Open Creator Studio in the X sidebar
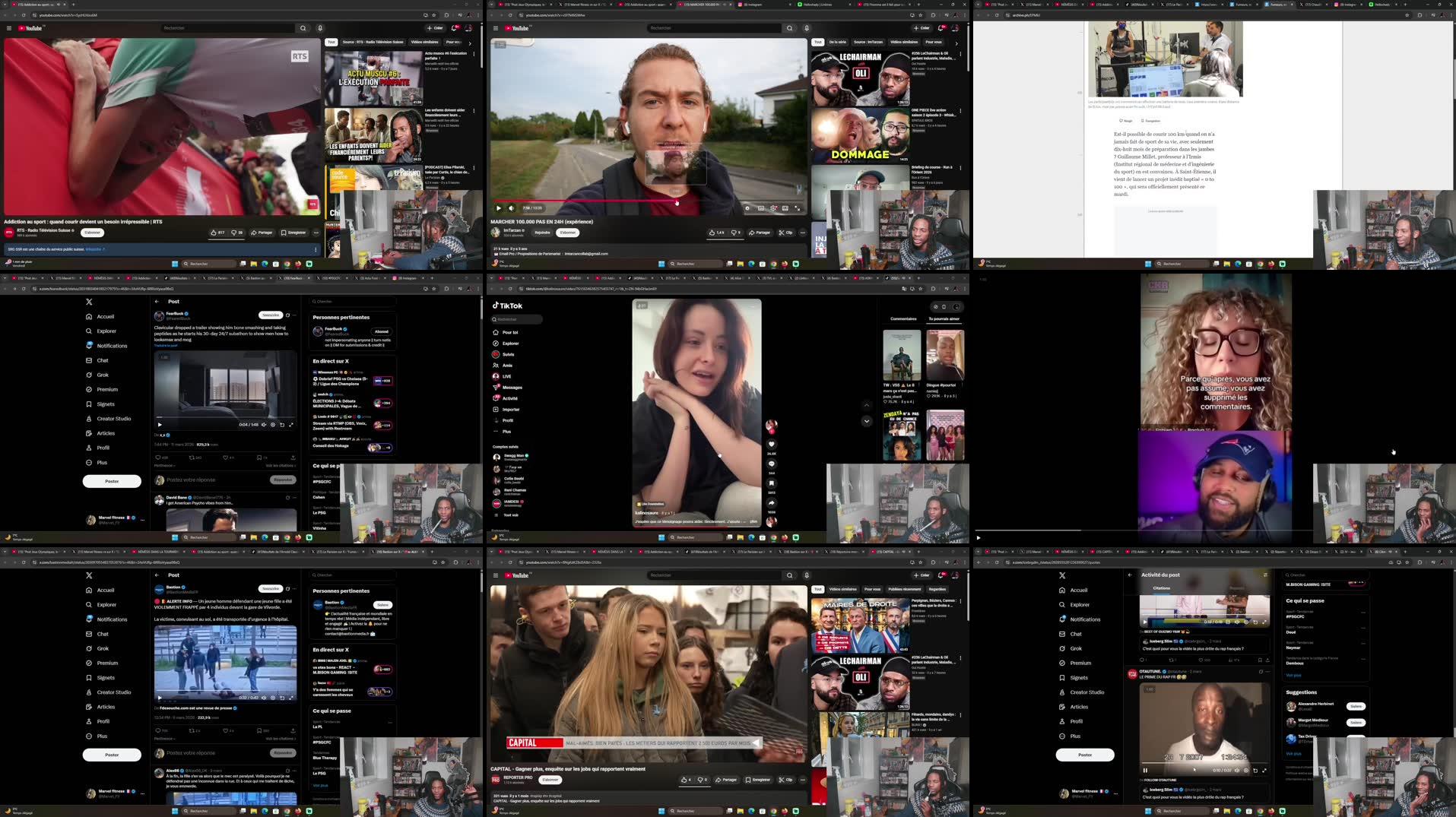 point(113,418)
